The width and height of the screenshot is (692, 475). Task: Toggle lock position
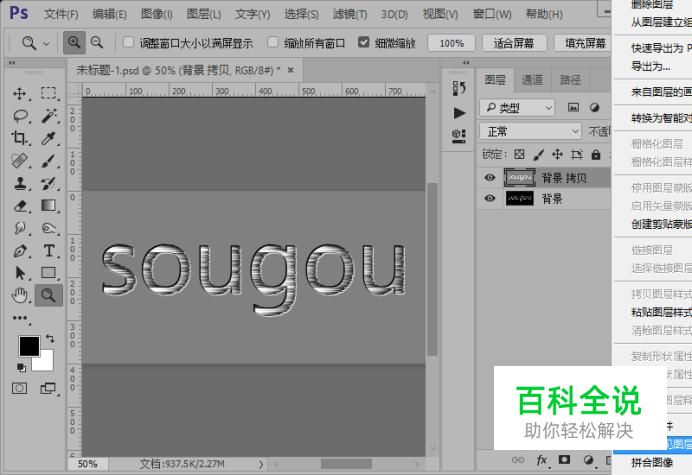click(x=557, y=155)
